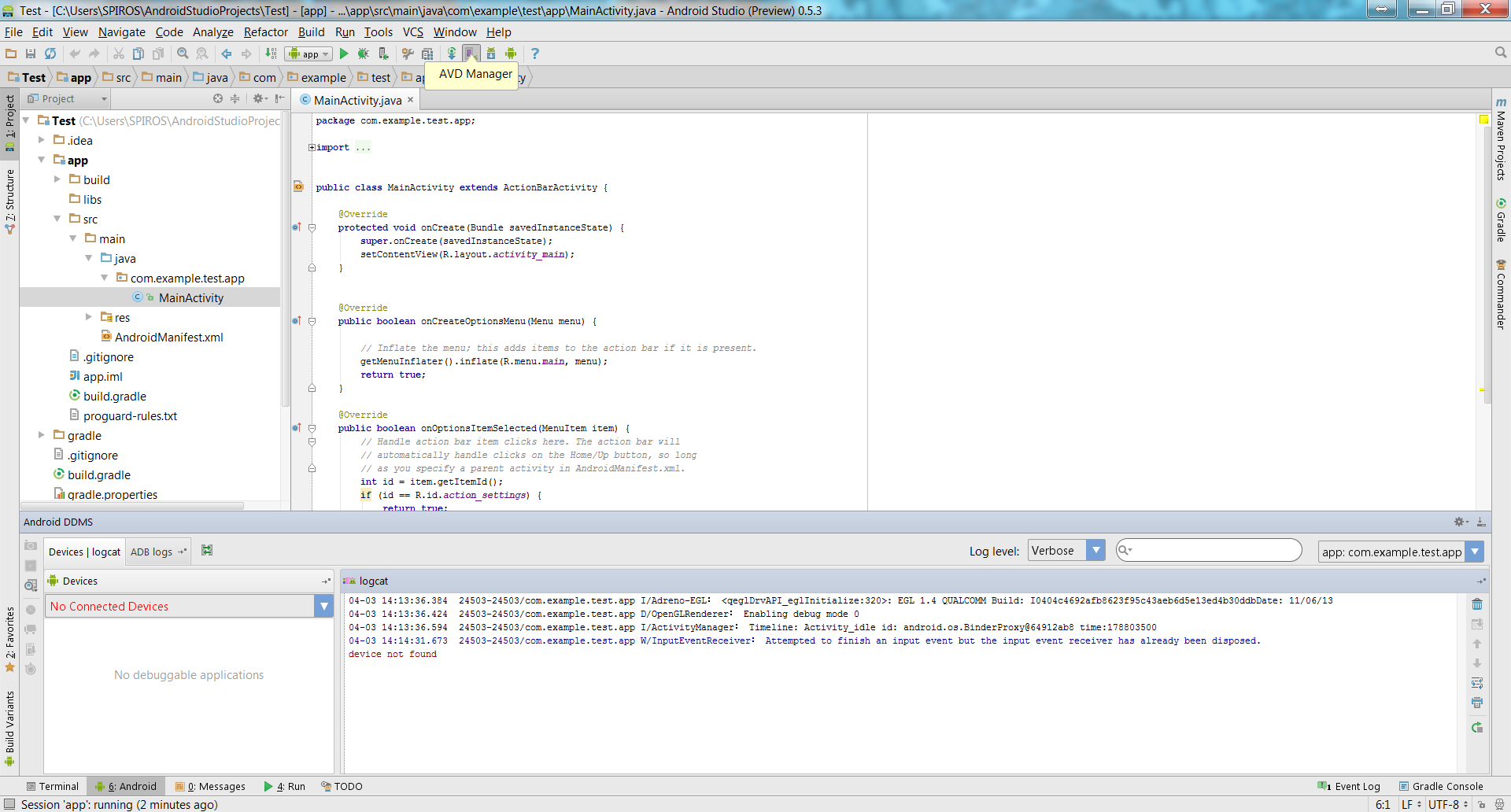The width and height of the screenshot is (1511, 812).
Task: Click Print icon in logcat sidebar
Action: (x=1477, y=703)
